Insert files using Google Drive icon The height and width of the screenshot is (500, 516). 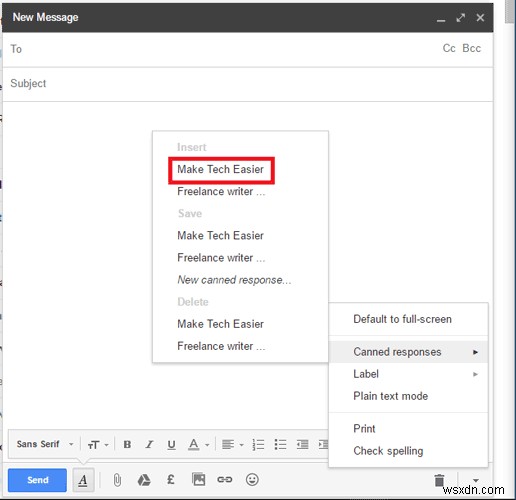[144, 480]
